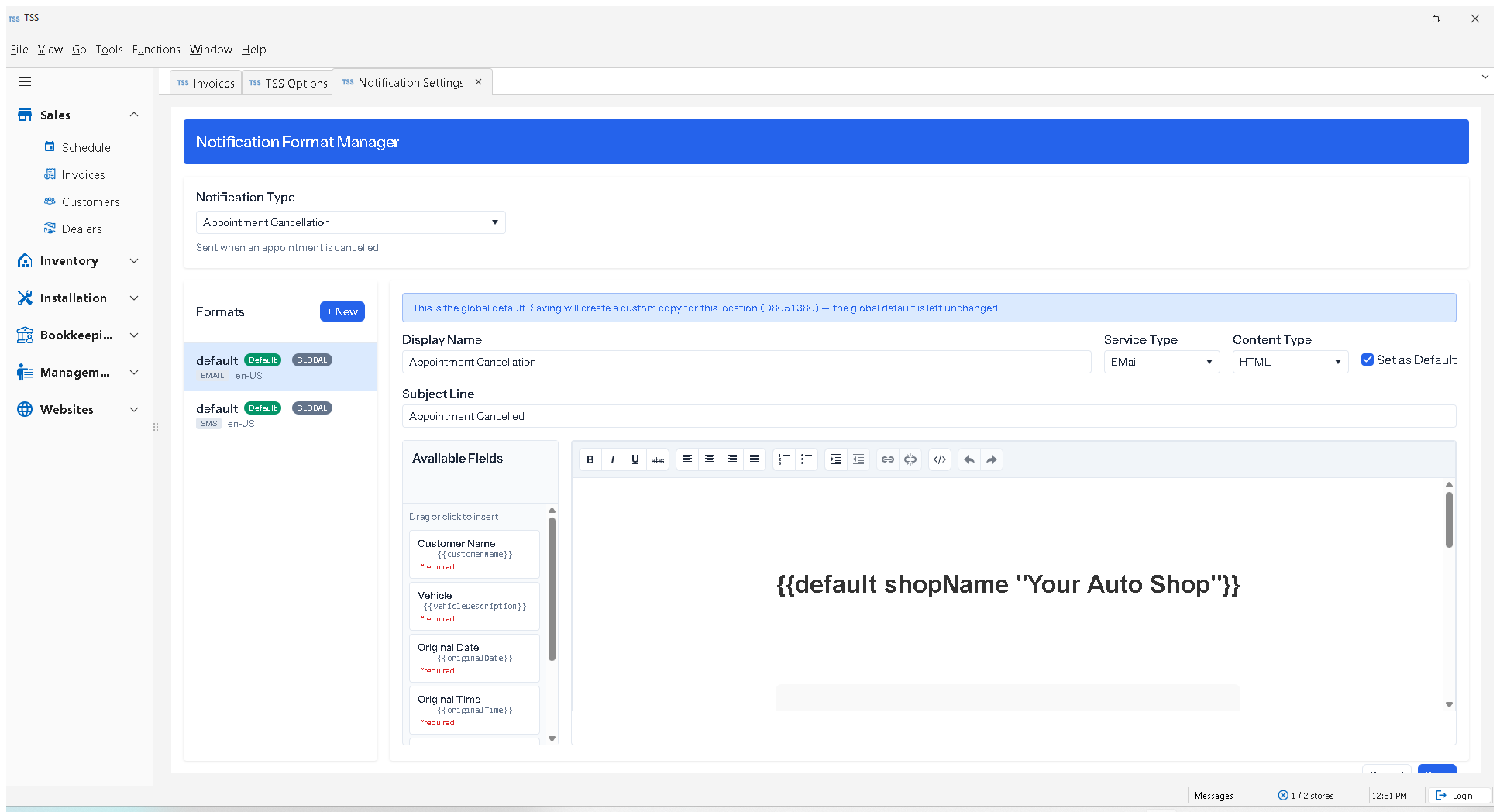Toggle bold formatting in editor toolbar
Screen dimensions: 1500x812
point(590,459)
